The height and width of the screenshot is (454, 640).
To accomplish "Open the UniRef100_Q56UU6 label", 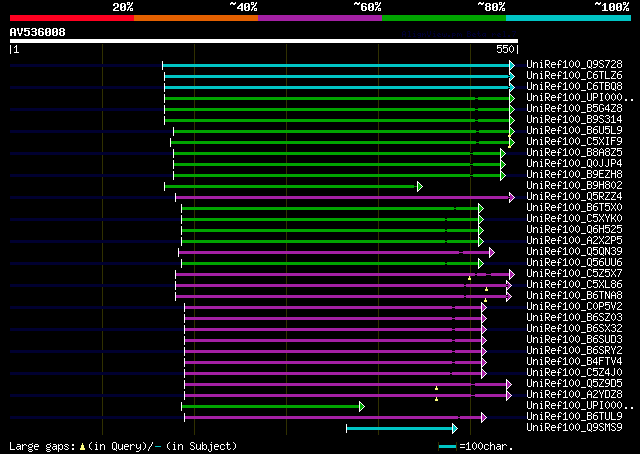I will pyautogui.click(x=574, y=263).
